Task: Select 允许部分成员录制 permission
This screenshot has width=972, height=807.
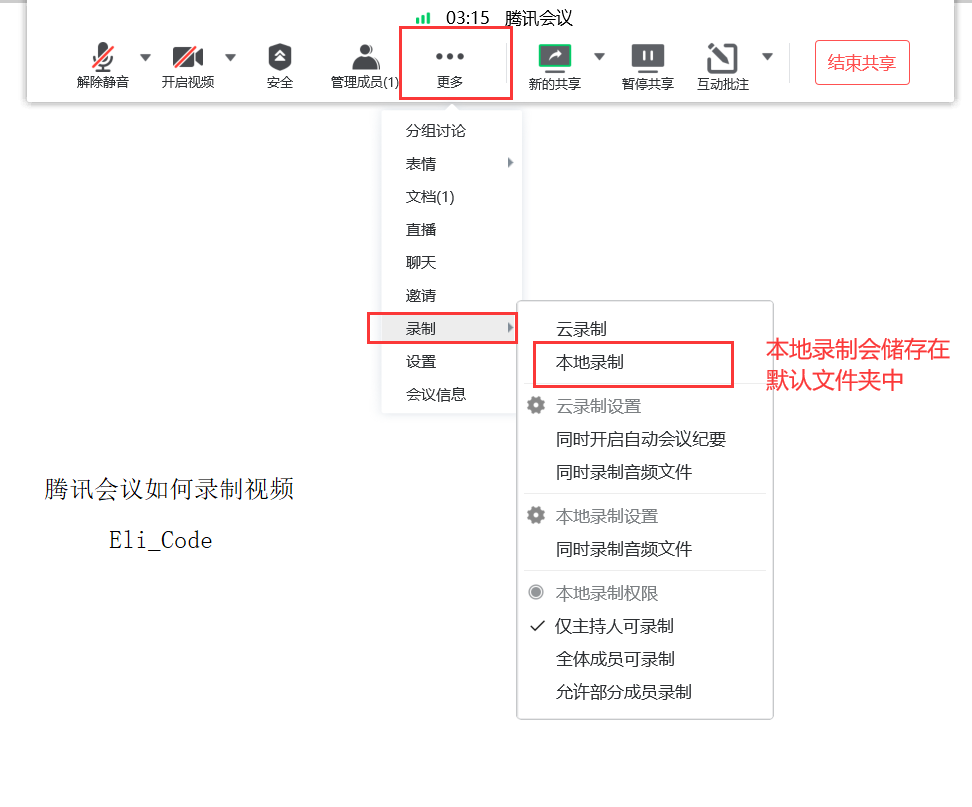Action: click(645, 692)
